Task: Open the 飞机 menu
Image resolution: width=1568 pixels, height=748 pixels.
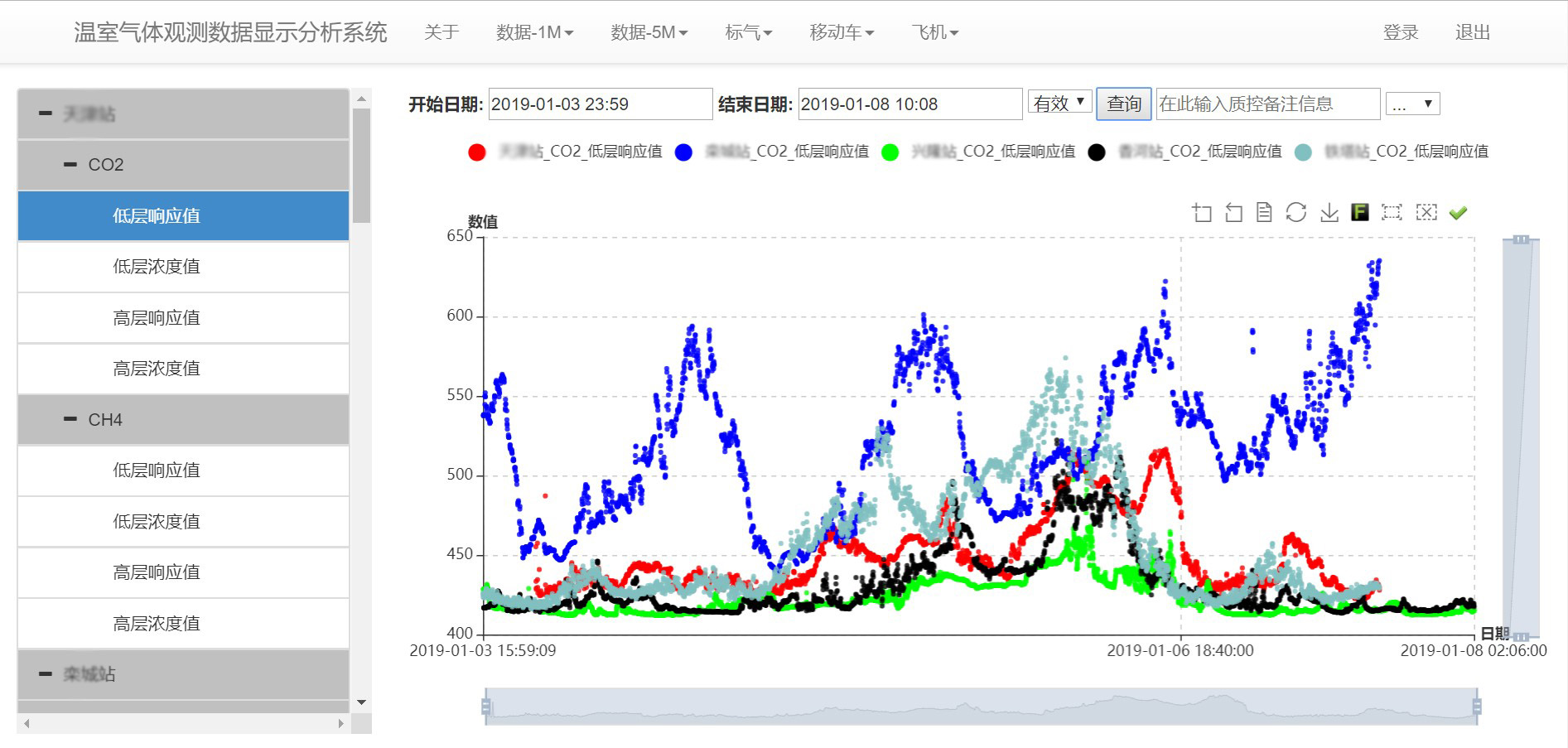Action: coord(934,32)
